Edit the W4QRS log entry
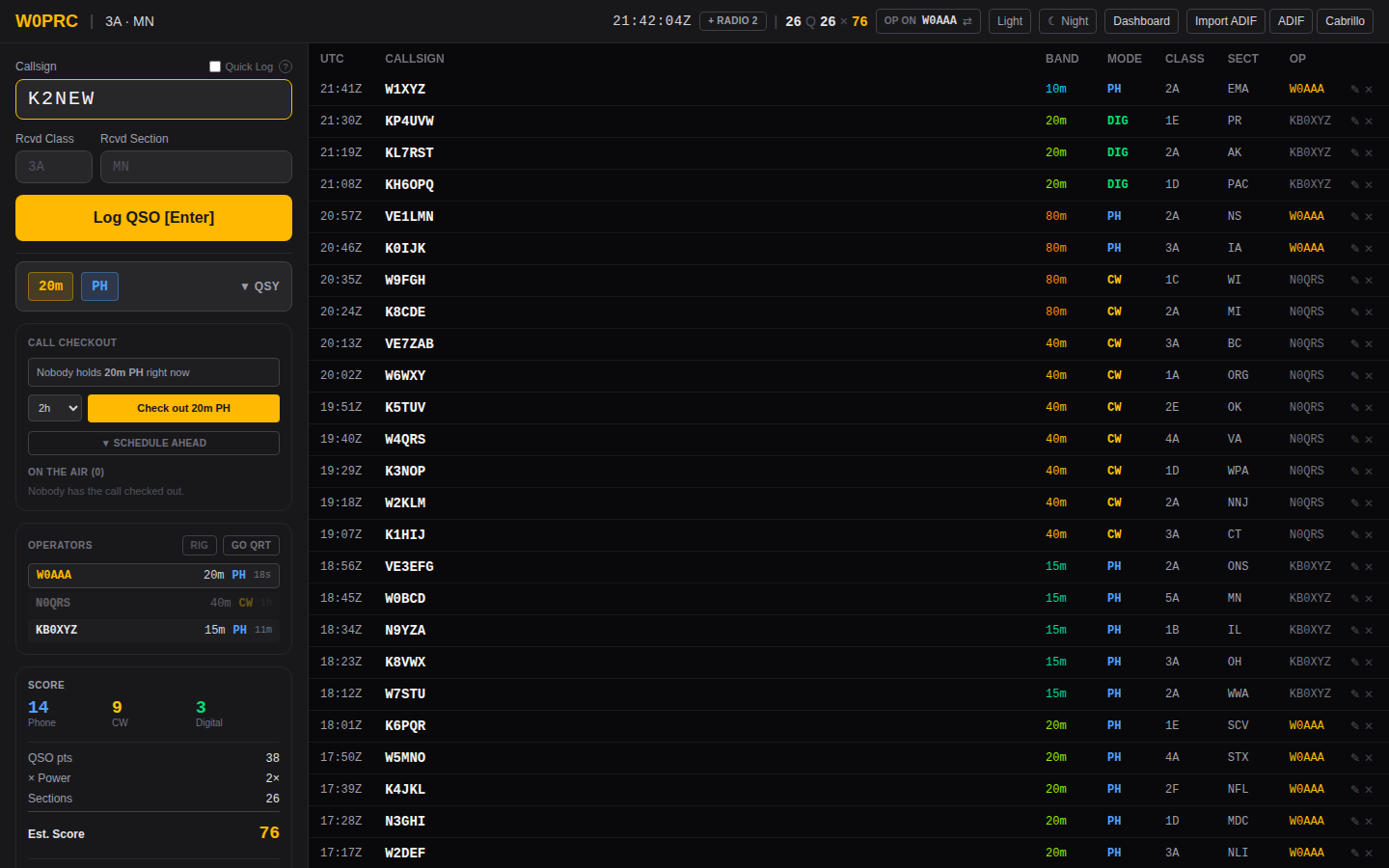Screen dimensions: 1389x868 pyautogui.click(x=1354, y=440)
